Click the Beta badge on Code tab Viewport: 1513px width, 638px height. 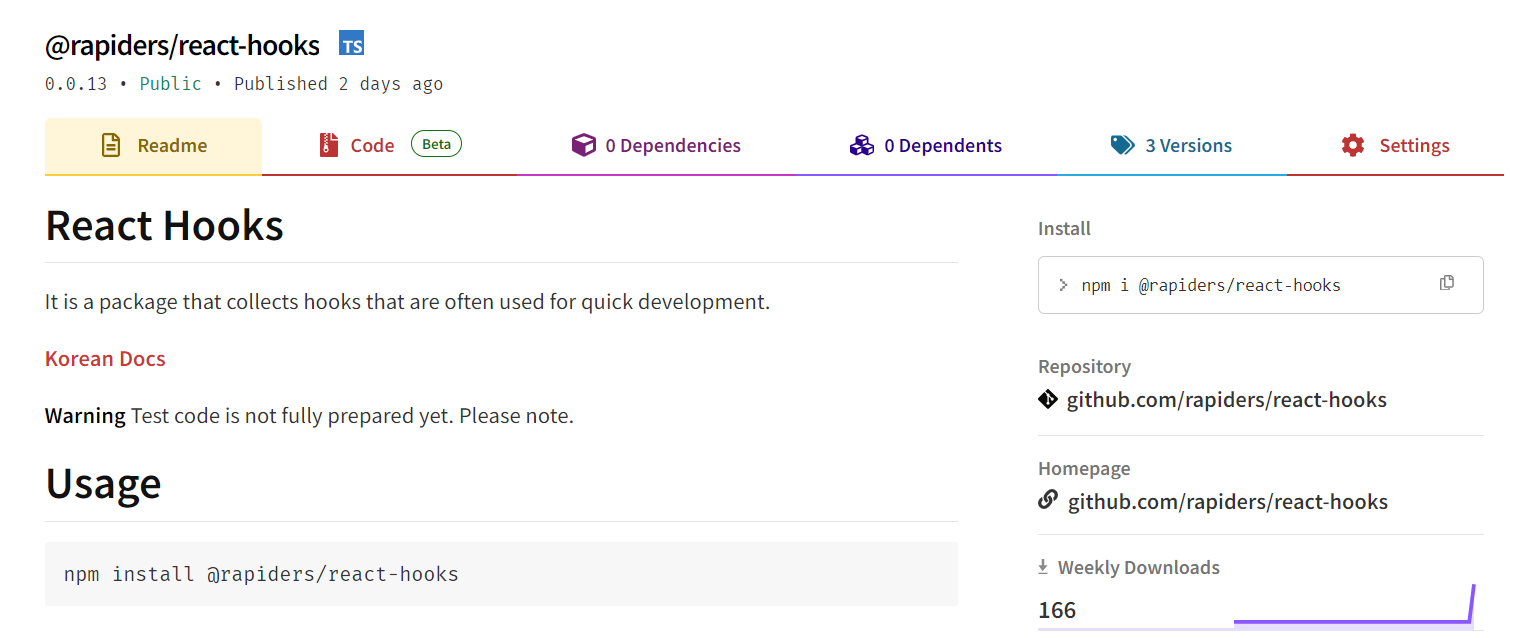click(x=436, y=144)
